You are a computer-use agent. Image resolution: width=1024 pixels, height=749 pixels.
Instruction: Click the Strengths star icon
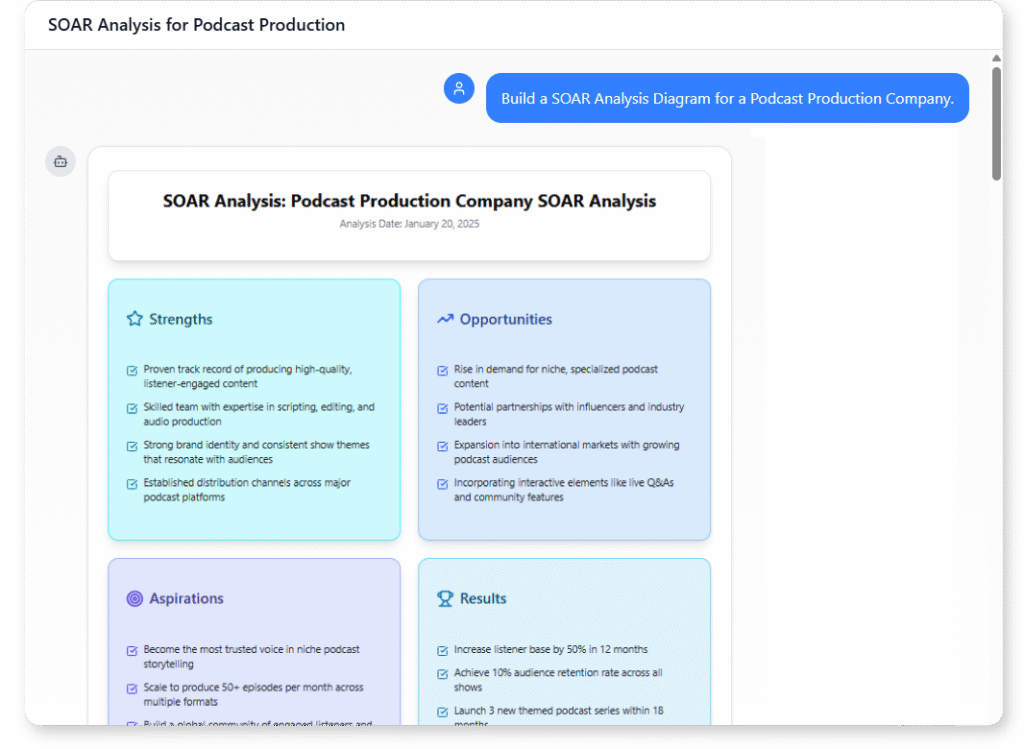coord(135,319)
